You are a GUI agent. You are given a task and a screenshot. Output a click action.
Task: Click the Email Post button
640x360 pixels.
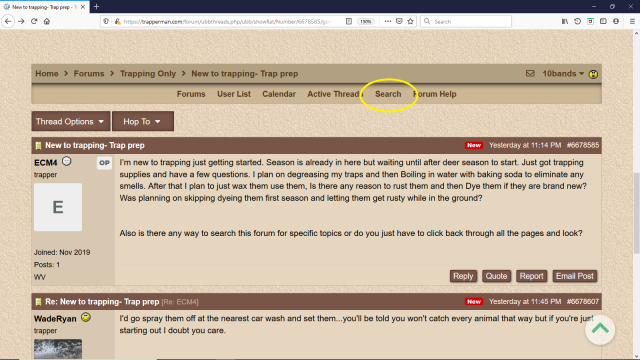coord(575,276)
